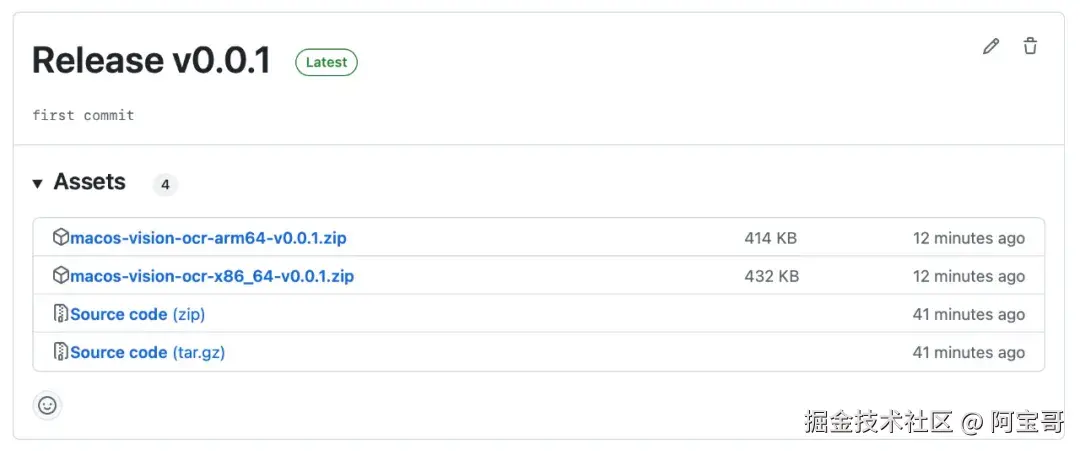Click package icon beside arm64 zip asset
This screenshot has width=1080, height=451.
[61, 238]
